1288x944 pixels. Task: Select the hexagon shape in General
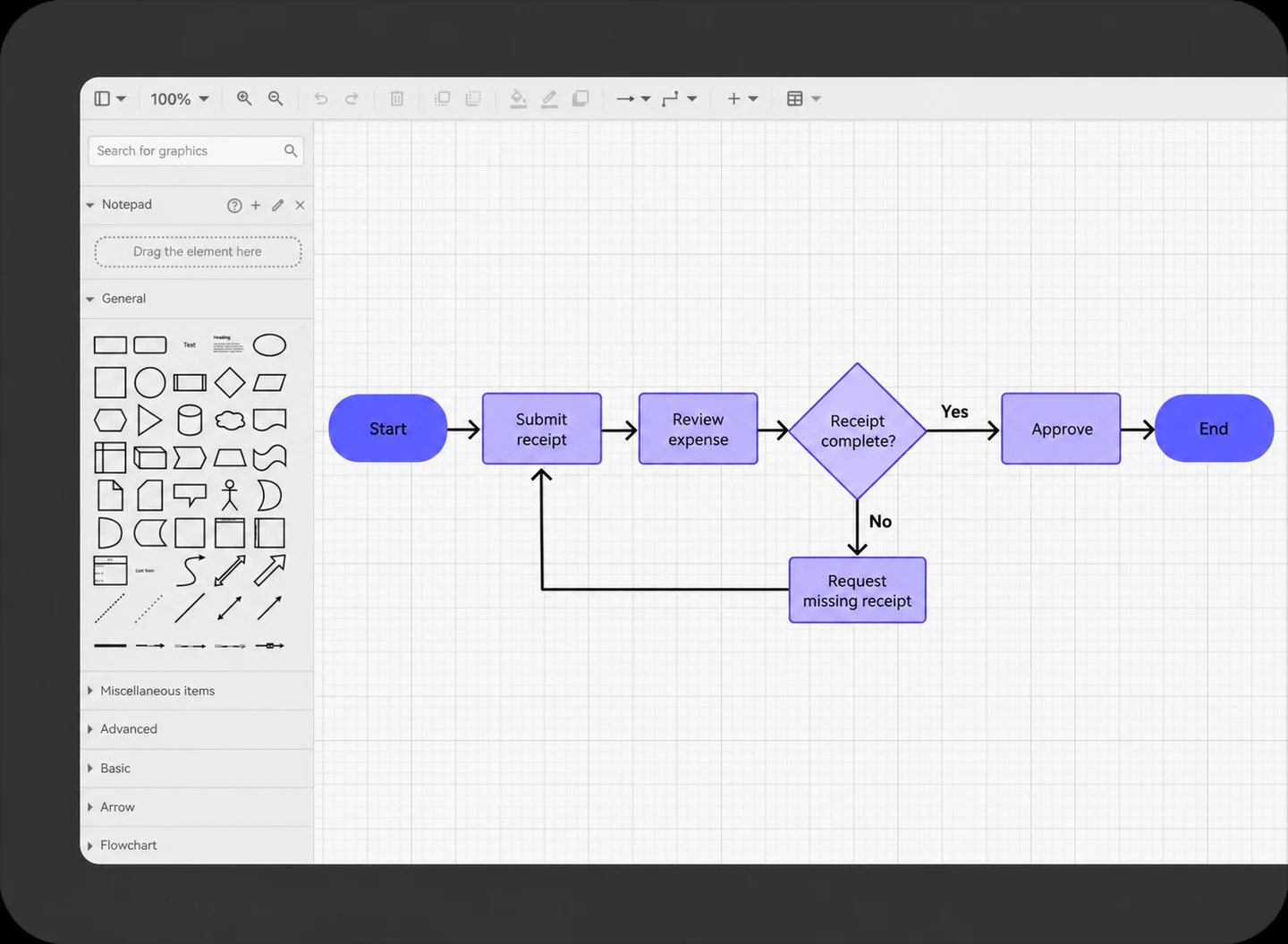(x=110, y=420)
